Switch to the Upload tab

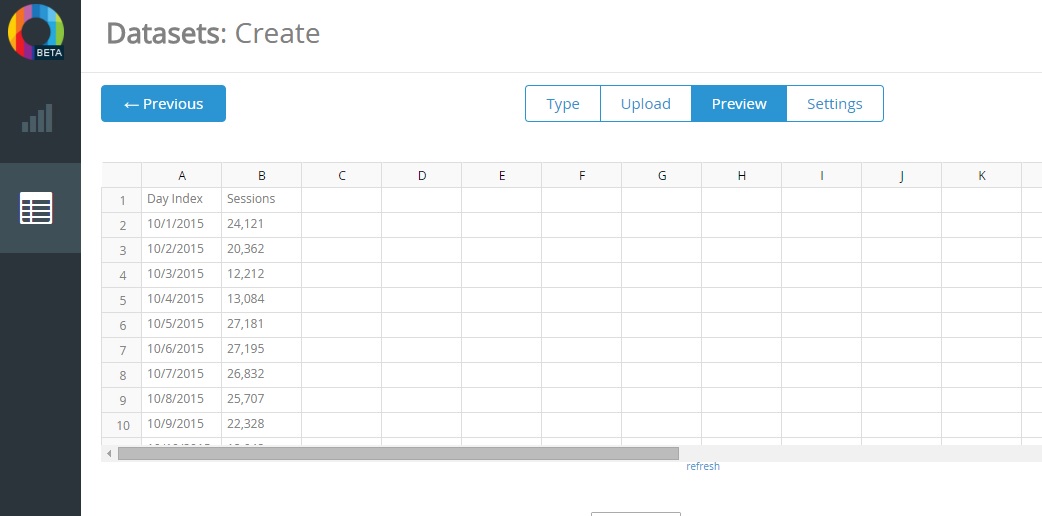click(645, 104)
